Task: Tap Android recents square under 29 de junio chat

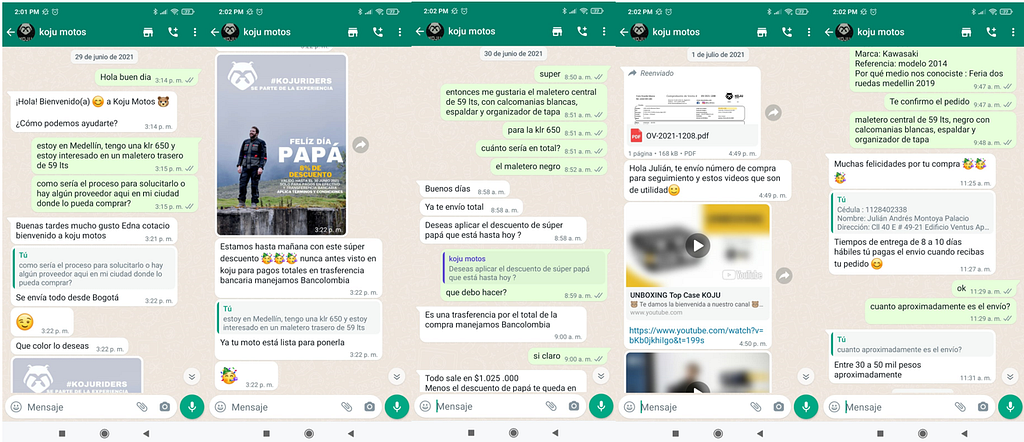Action: tap(62, 433)
